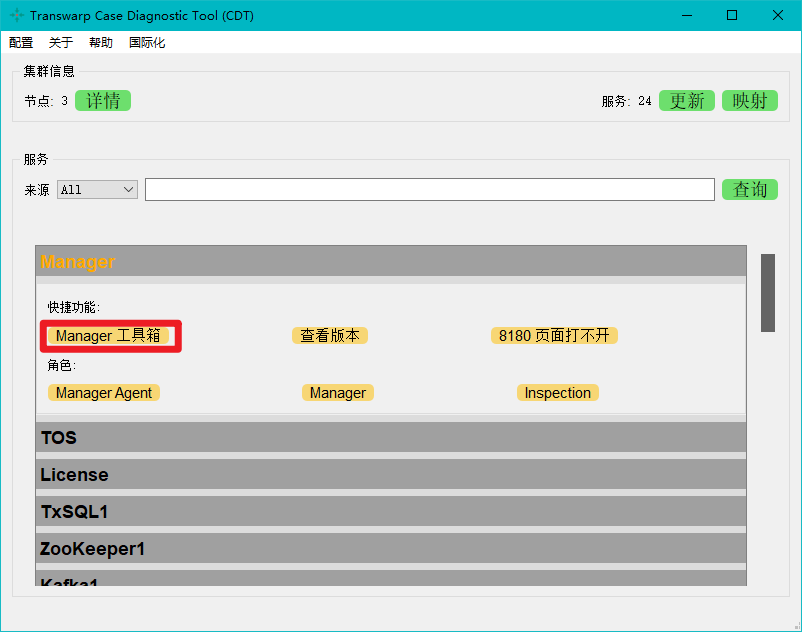This screenshot has width=802, height=632.
Task: Select the Inspection role tag
Action: click(x=558, y=393)
